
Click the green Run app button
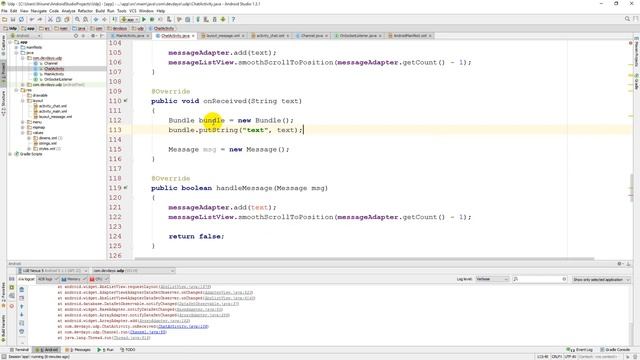(144, 19)
